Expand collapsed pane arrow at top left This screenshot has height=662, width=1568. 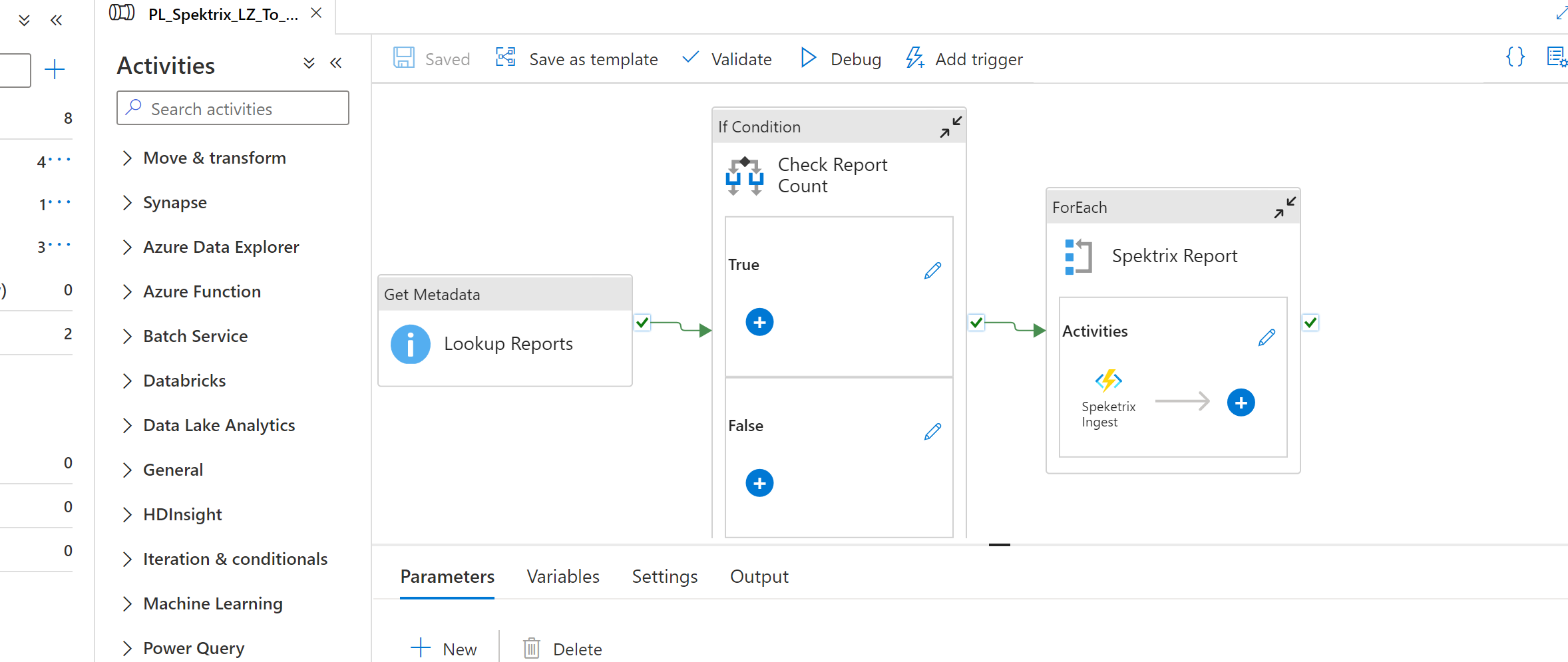coord(24,21)
